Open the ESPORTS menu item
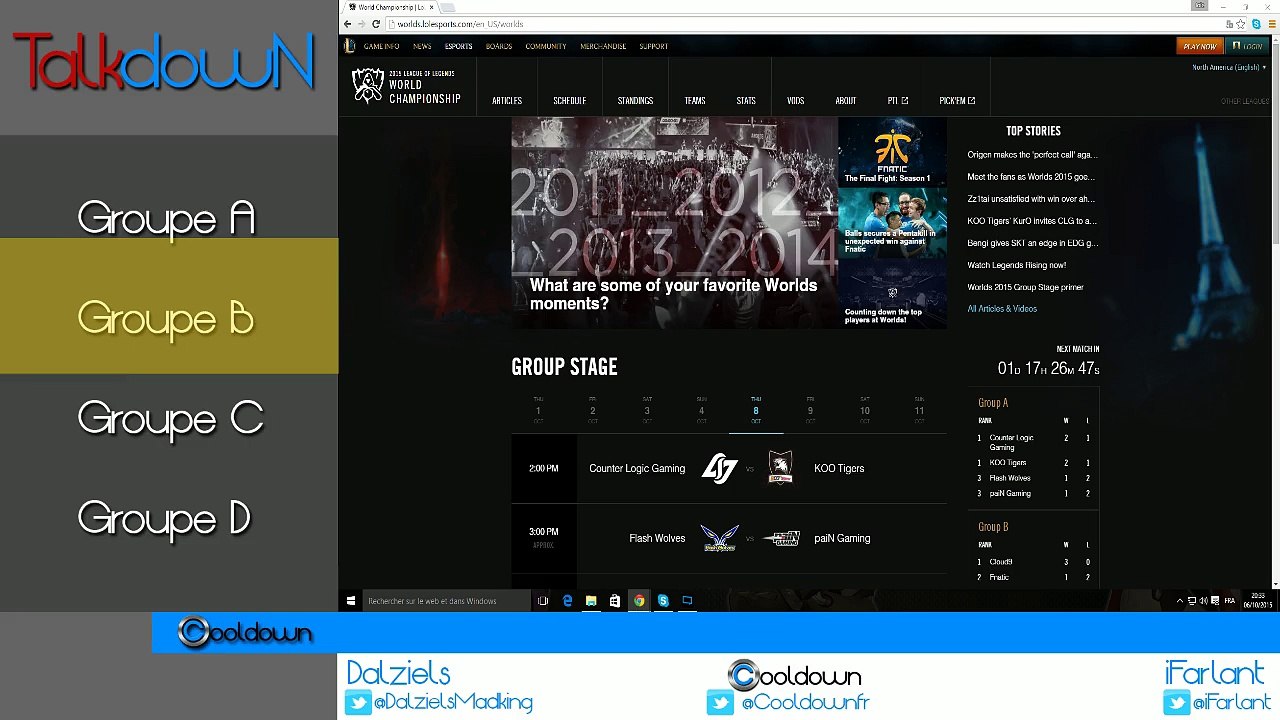 click(x=458, y=46)
